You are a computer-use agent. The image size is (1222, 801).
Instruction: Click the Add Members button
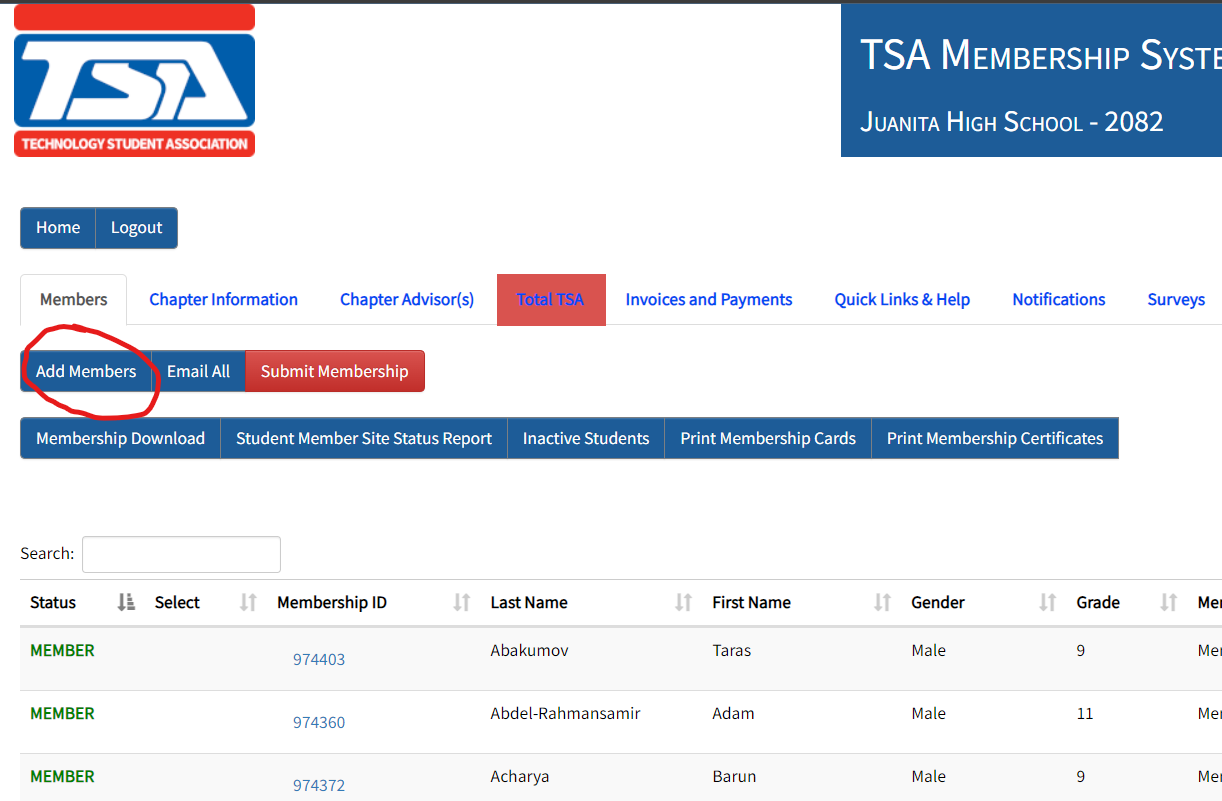pos(86,371)
